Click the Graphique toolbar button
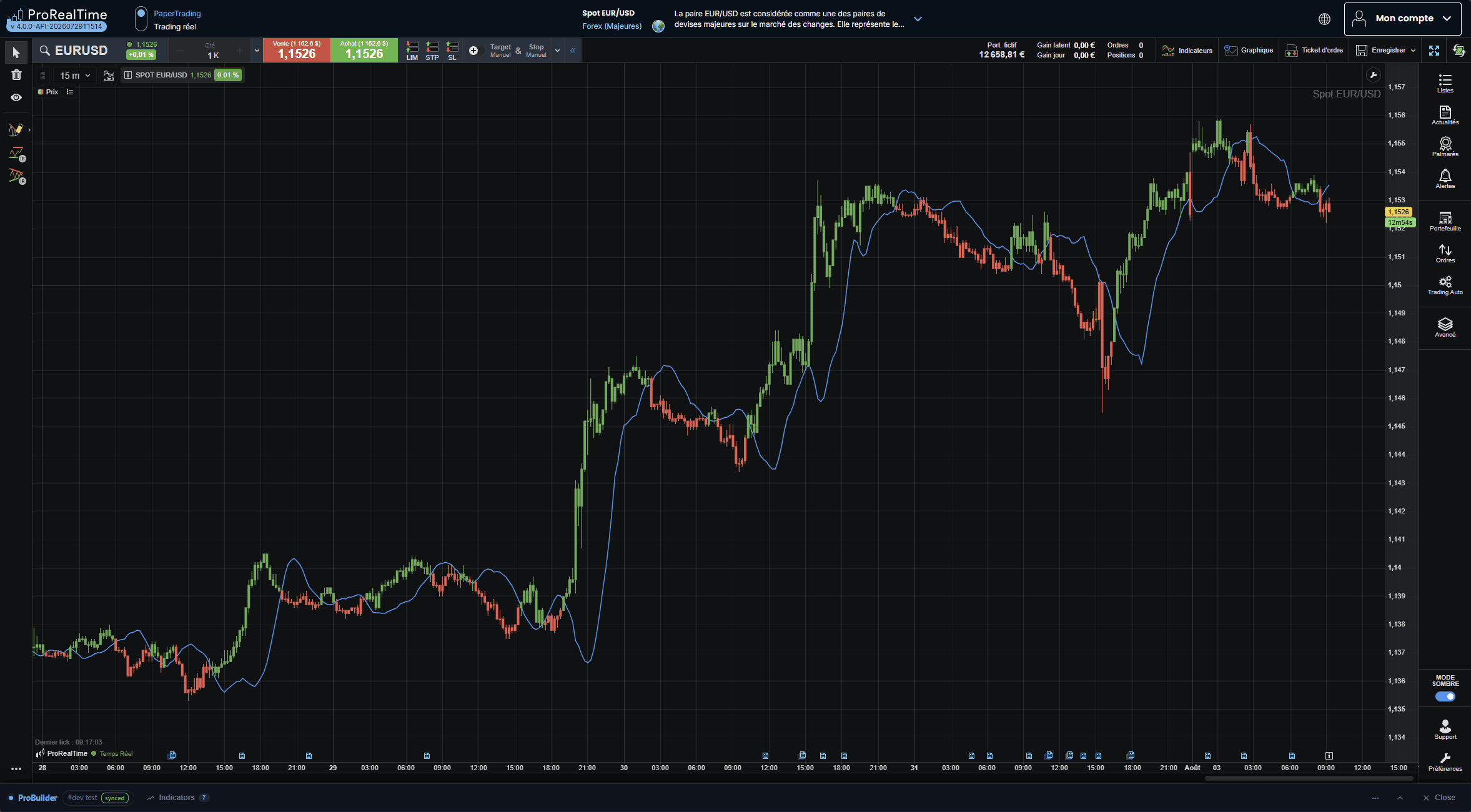 (x=1249, y=51)
